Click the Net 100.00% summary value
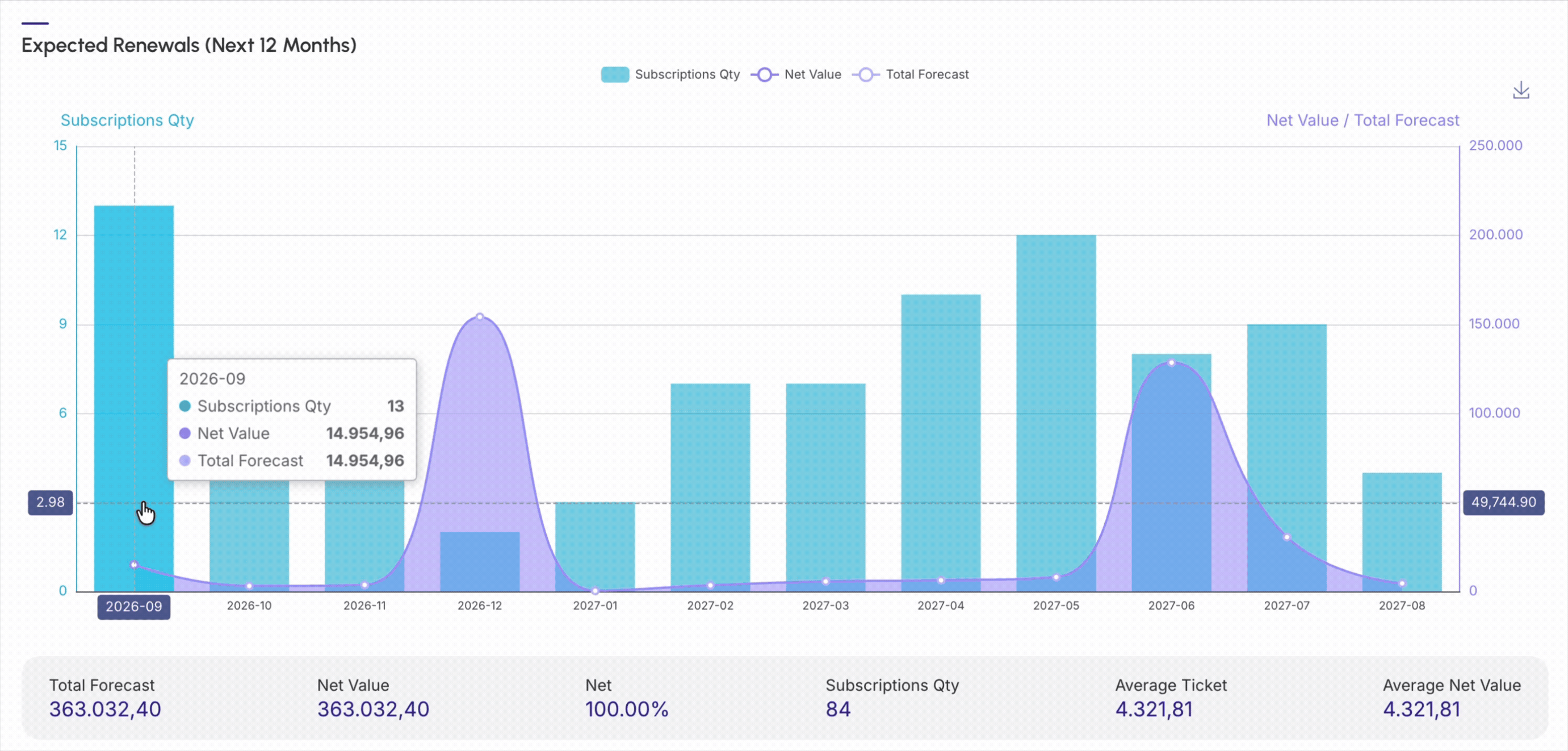Image resolution: width=1568 pixels, height=751 pixels. click(x=627, y=710)
